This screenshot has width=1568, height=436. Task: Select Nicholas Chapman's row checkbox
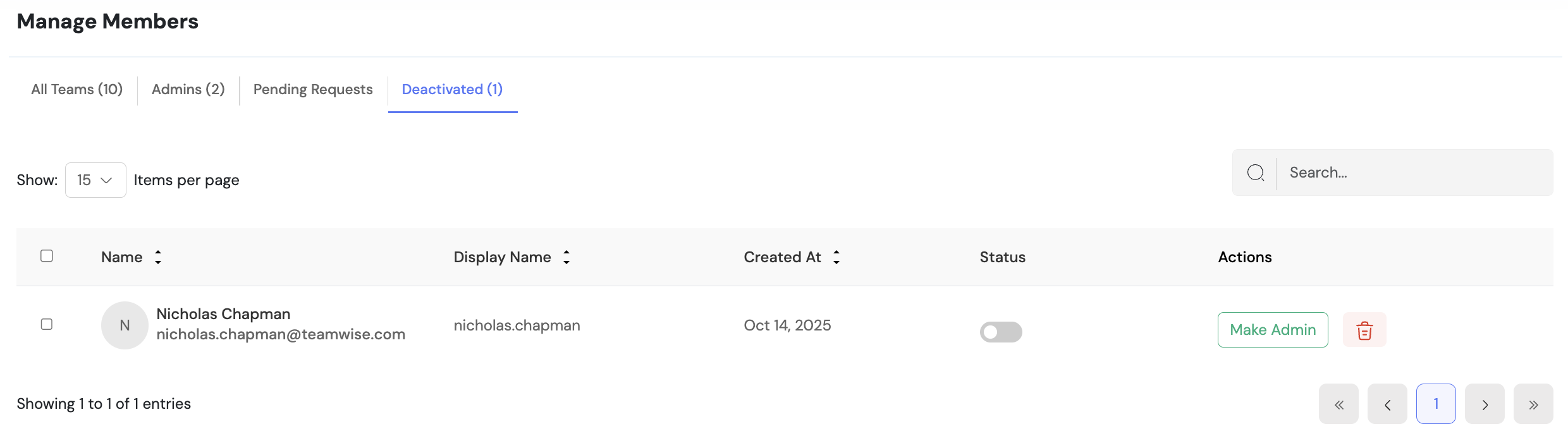coord(47,324)
